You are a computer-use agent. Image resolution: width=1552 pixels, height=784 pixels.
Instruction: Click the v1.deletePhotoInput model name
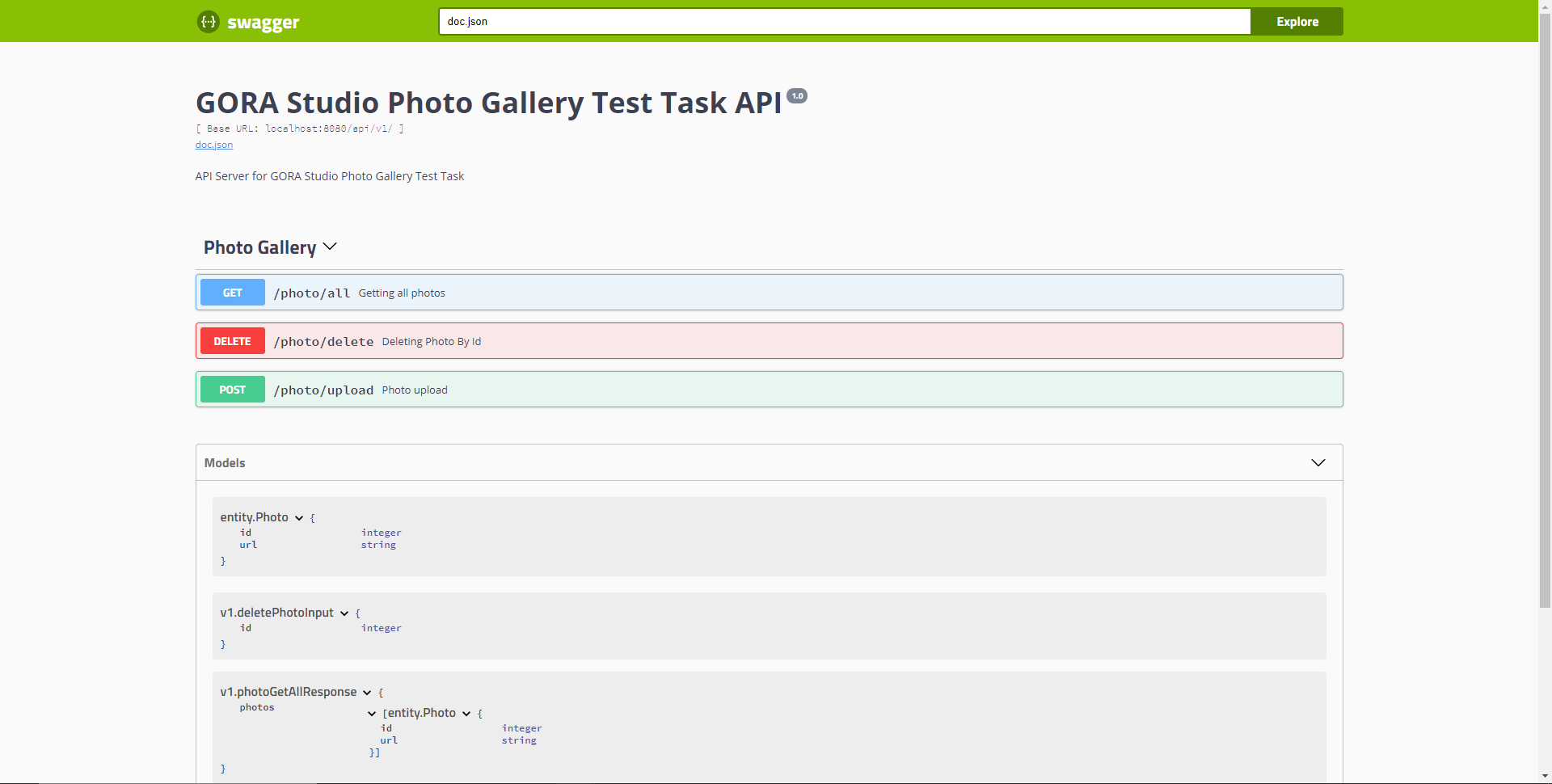tap(277, 613)
